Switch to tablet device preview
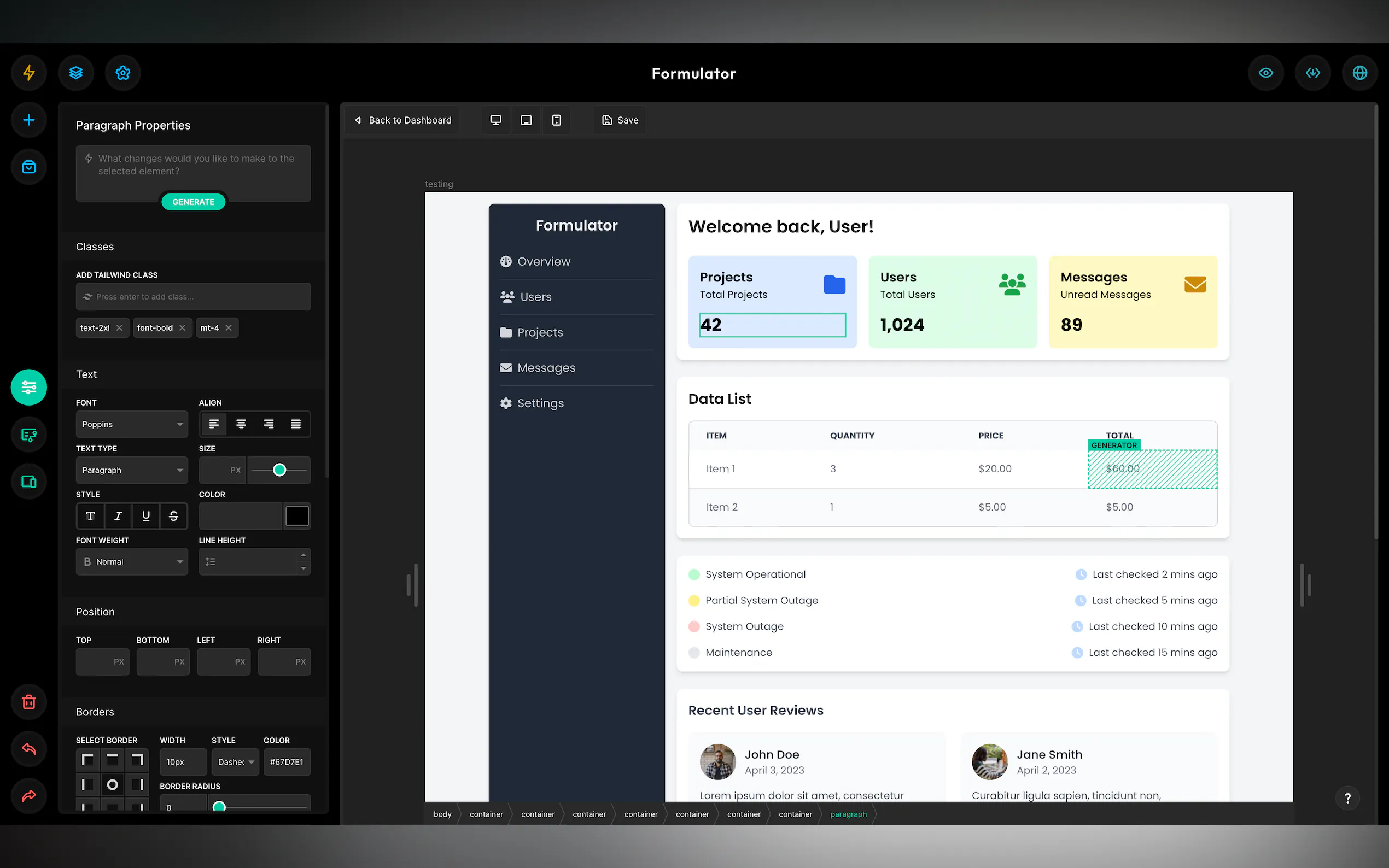 click(526, 120)
